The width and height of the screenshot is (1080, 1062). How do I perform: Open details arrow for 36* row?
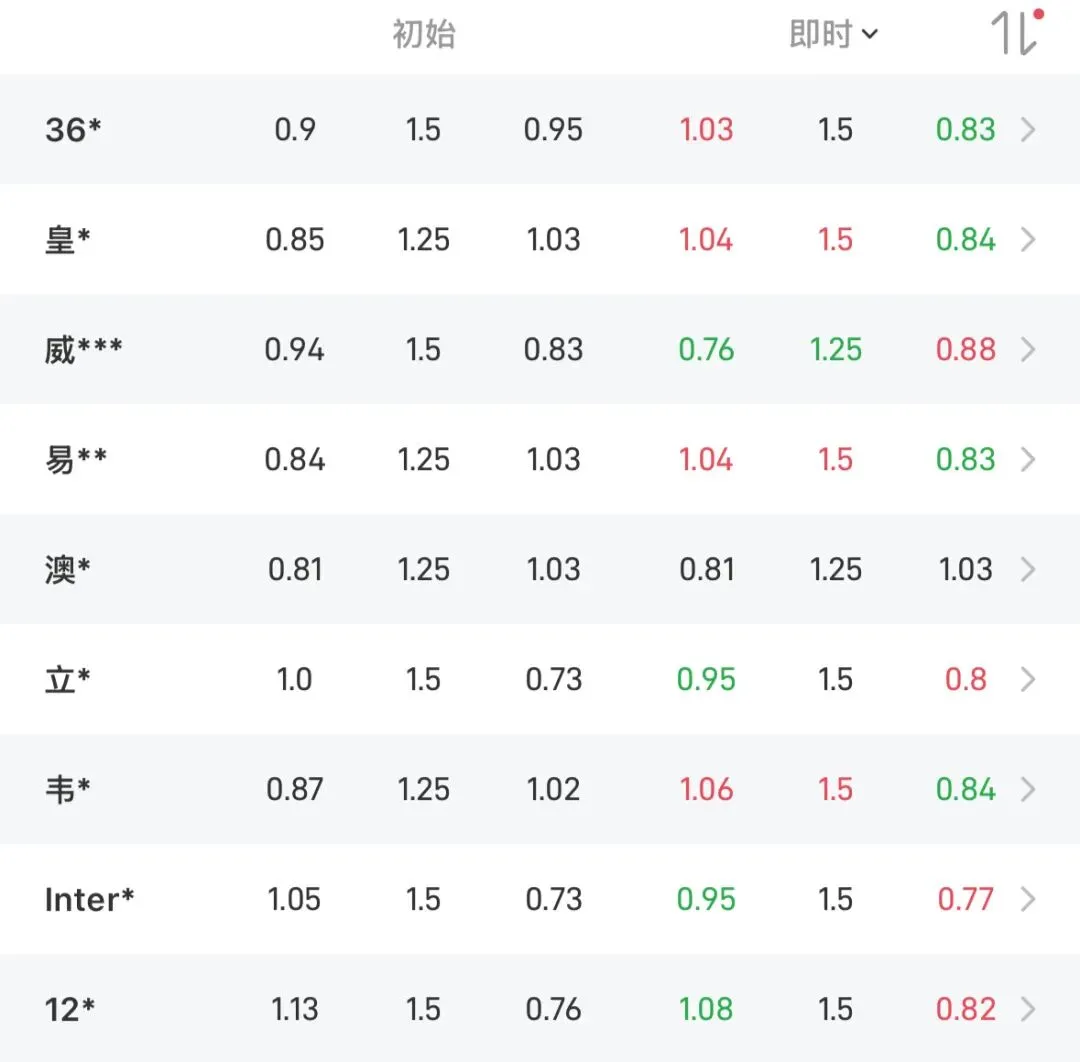pos(1028,129)
